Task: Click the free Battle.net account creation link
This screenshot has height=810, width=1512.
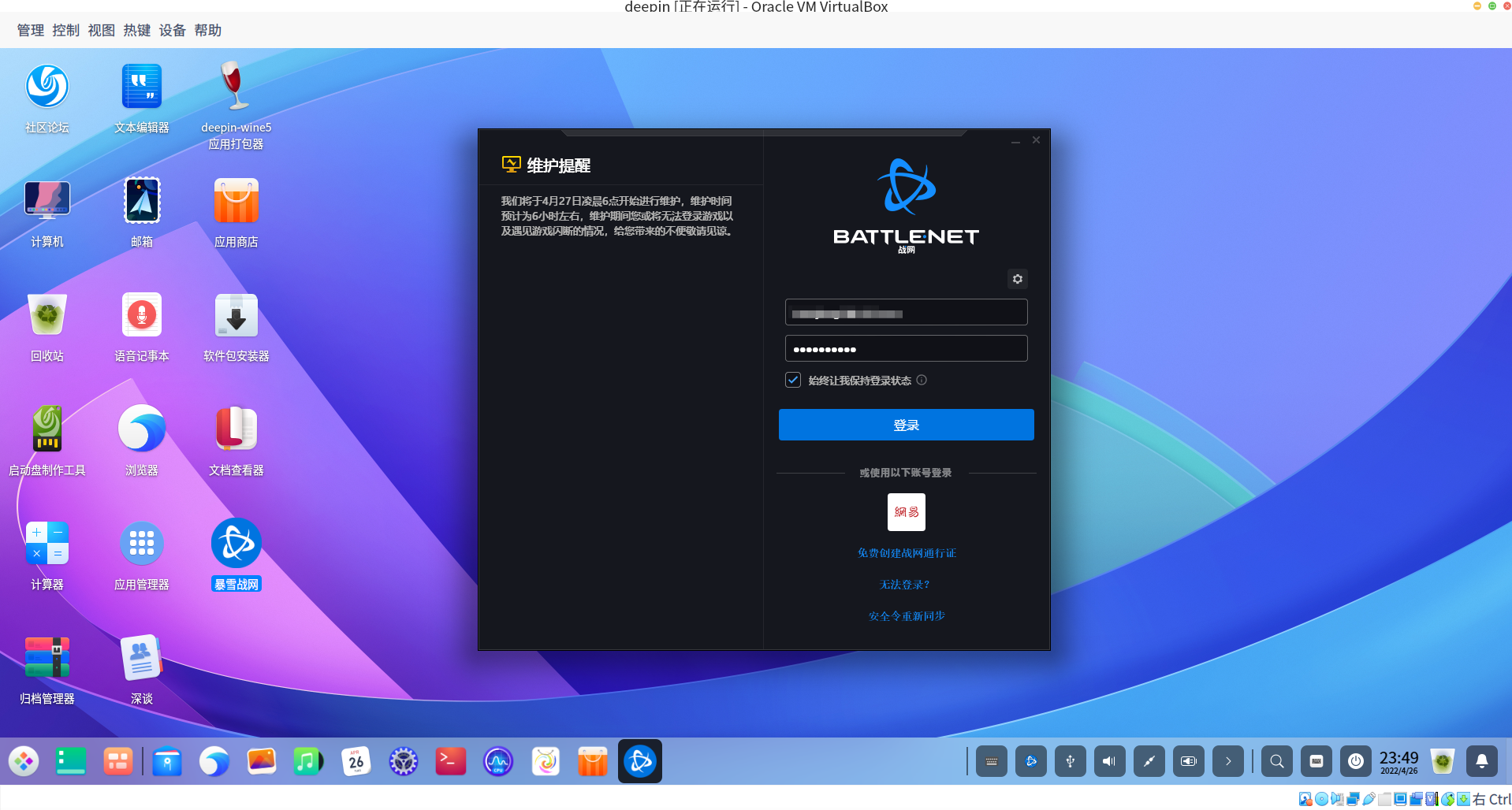Action: [x=906, y=553]
